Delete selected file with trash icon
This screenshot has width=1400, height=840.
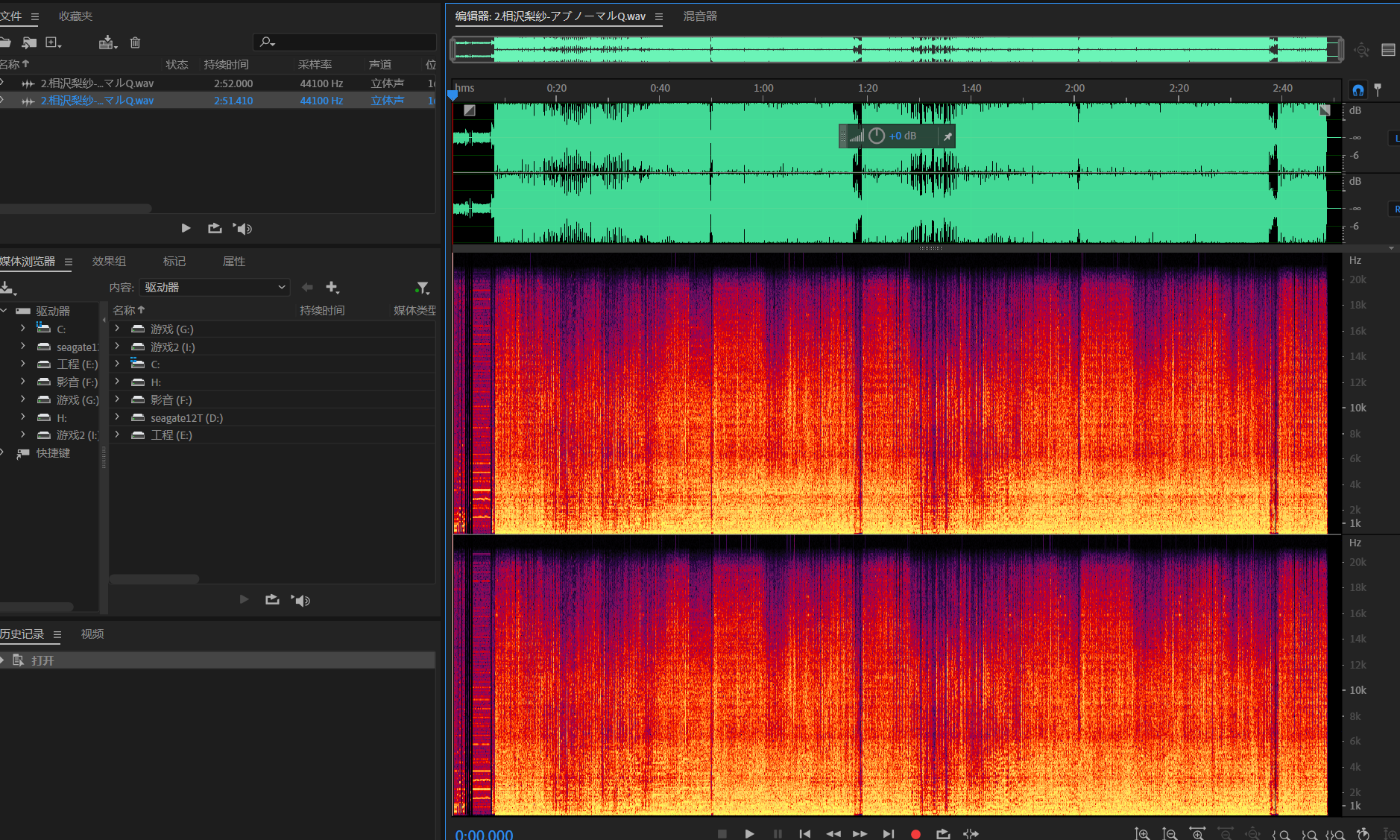(135, 42)
